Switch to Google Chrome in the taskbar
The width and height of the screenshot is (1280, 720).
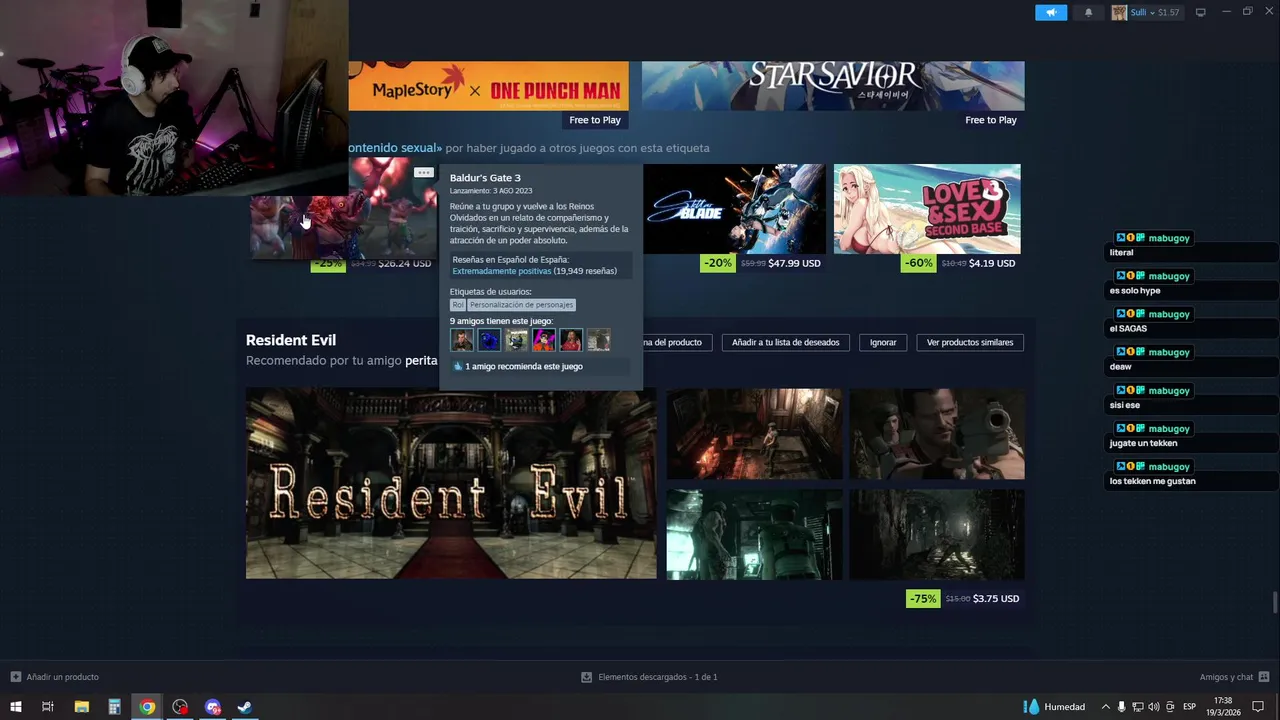(147, 707)
